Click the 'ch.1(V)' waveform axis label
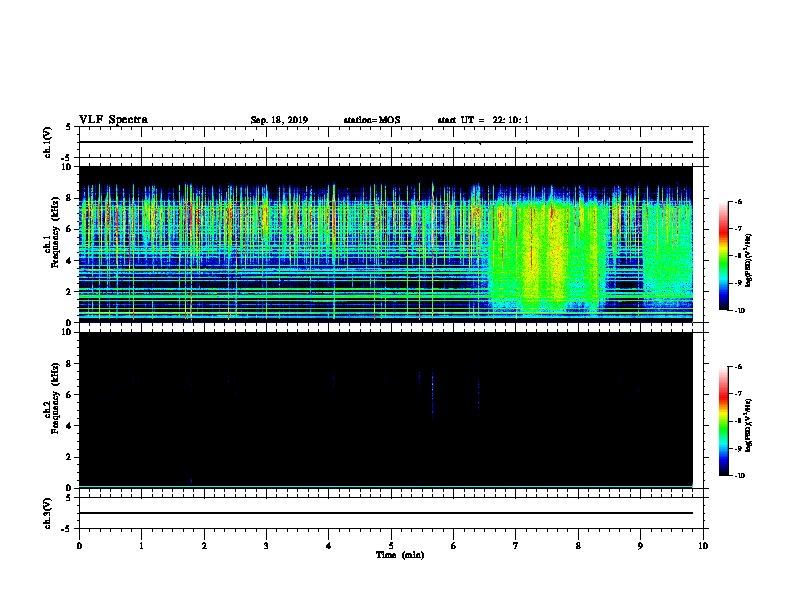The width and height of the screenshot is (792, 612). [x=47, y=142]
